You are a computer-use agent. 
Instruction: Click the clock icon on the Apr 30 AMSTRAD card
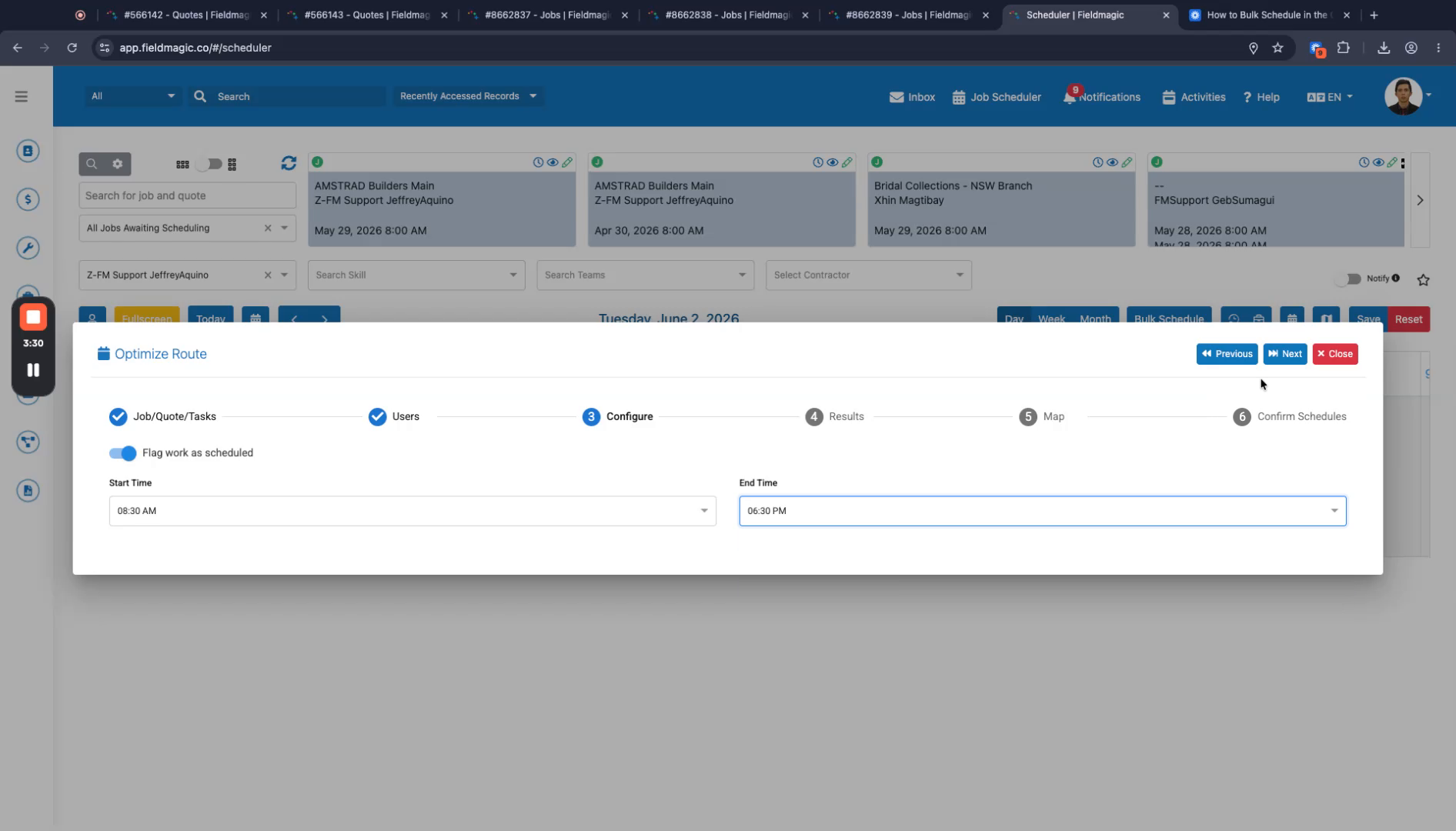818,162
